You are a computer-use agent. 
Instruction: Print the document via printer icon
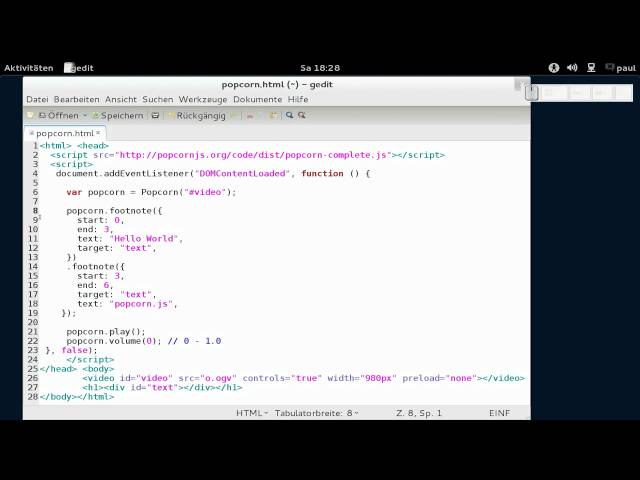tap(155, 116)
